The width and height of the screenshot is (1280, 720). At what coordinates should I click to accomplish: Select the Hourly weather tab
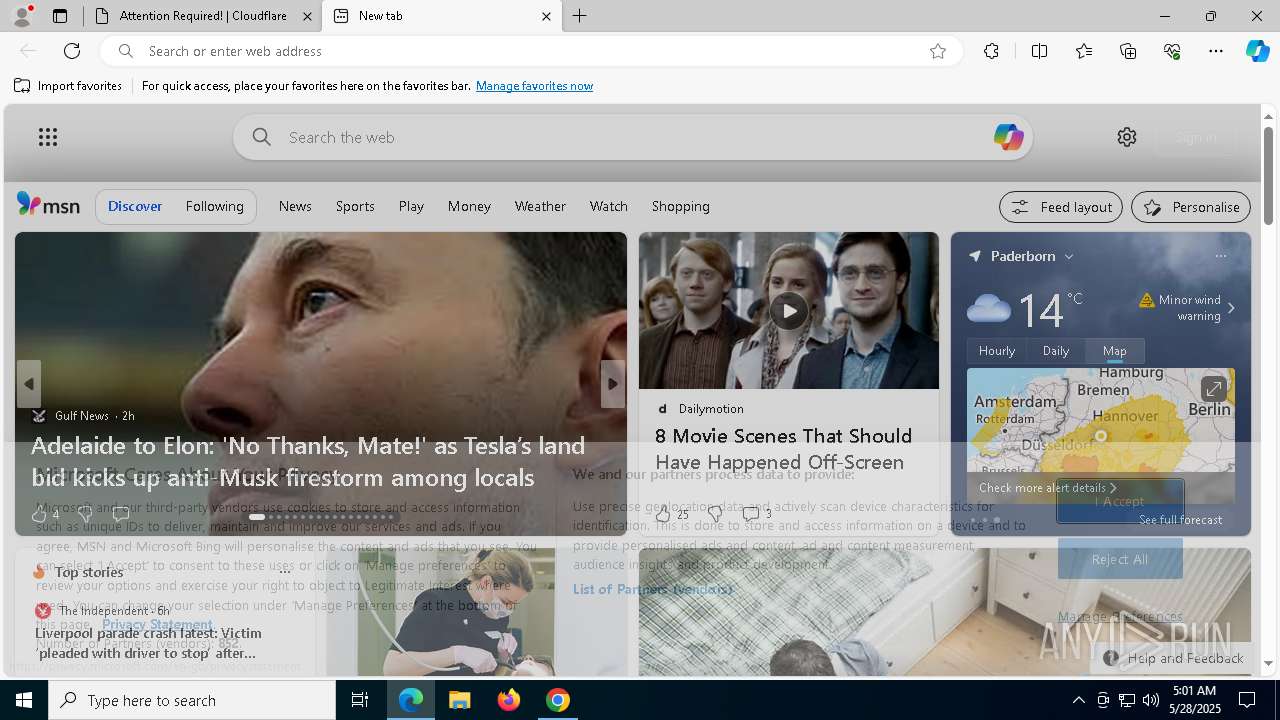[997, 351]
